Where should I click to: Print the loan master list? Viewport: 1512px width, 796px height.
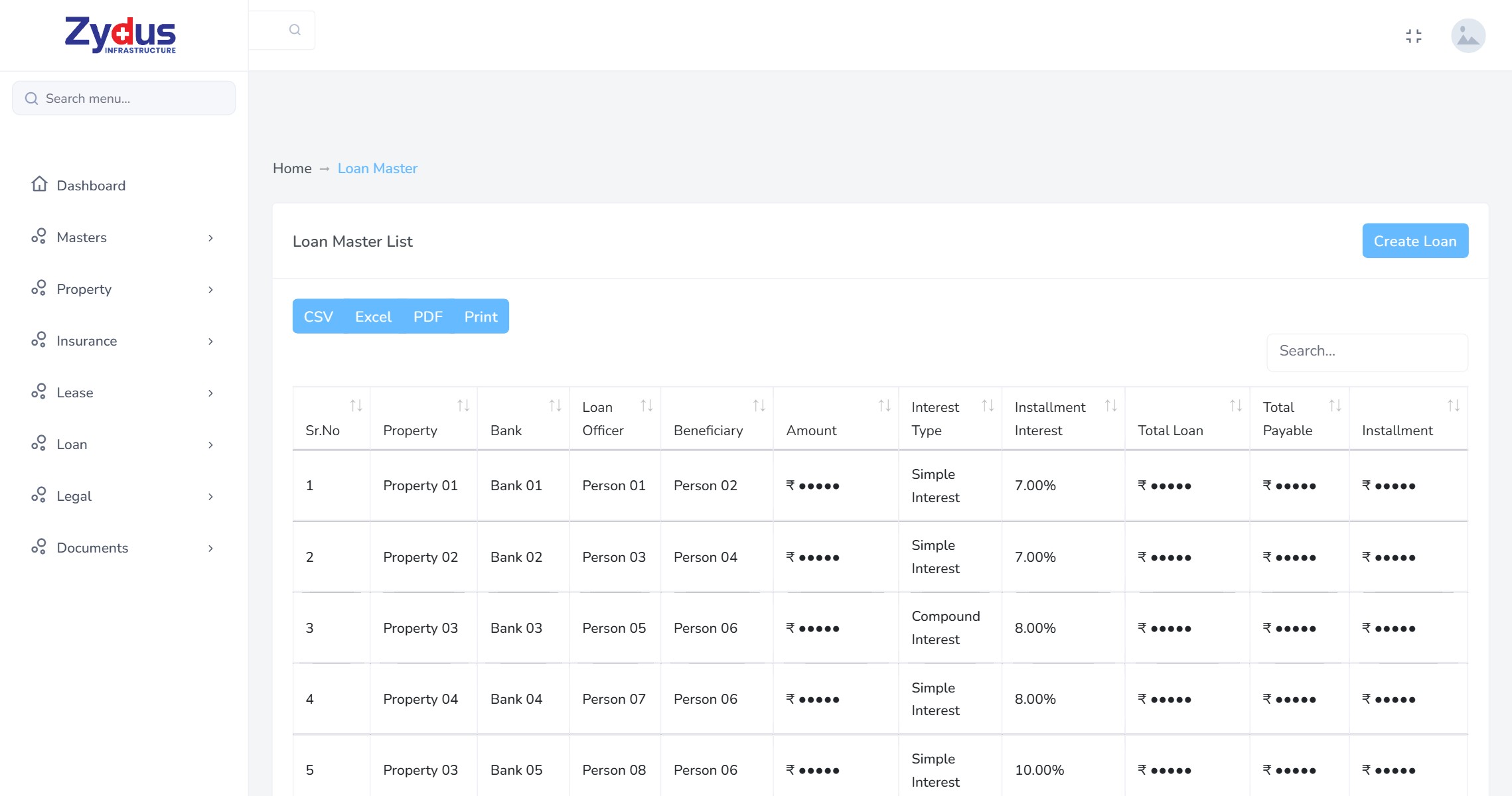pyautogui.click(x=481, y=316)
